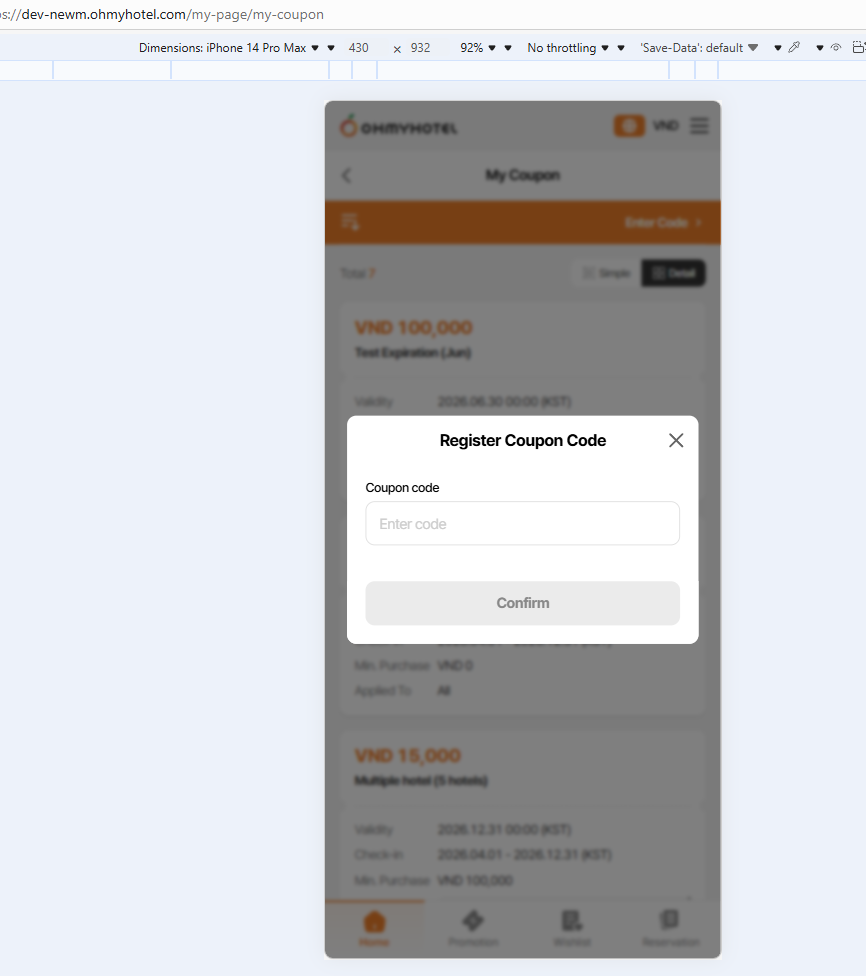Open the VND currency selector
This screenshot has height=976, width=866.
click(x=666, y=126)
